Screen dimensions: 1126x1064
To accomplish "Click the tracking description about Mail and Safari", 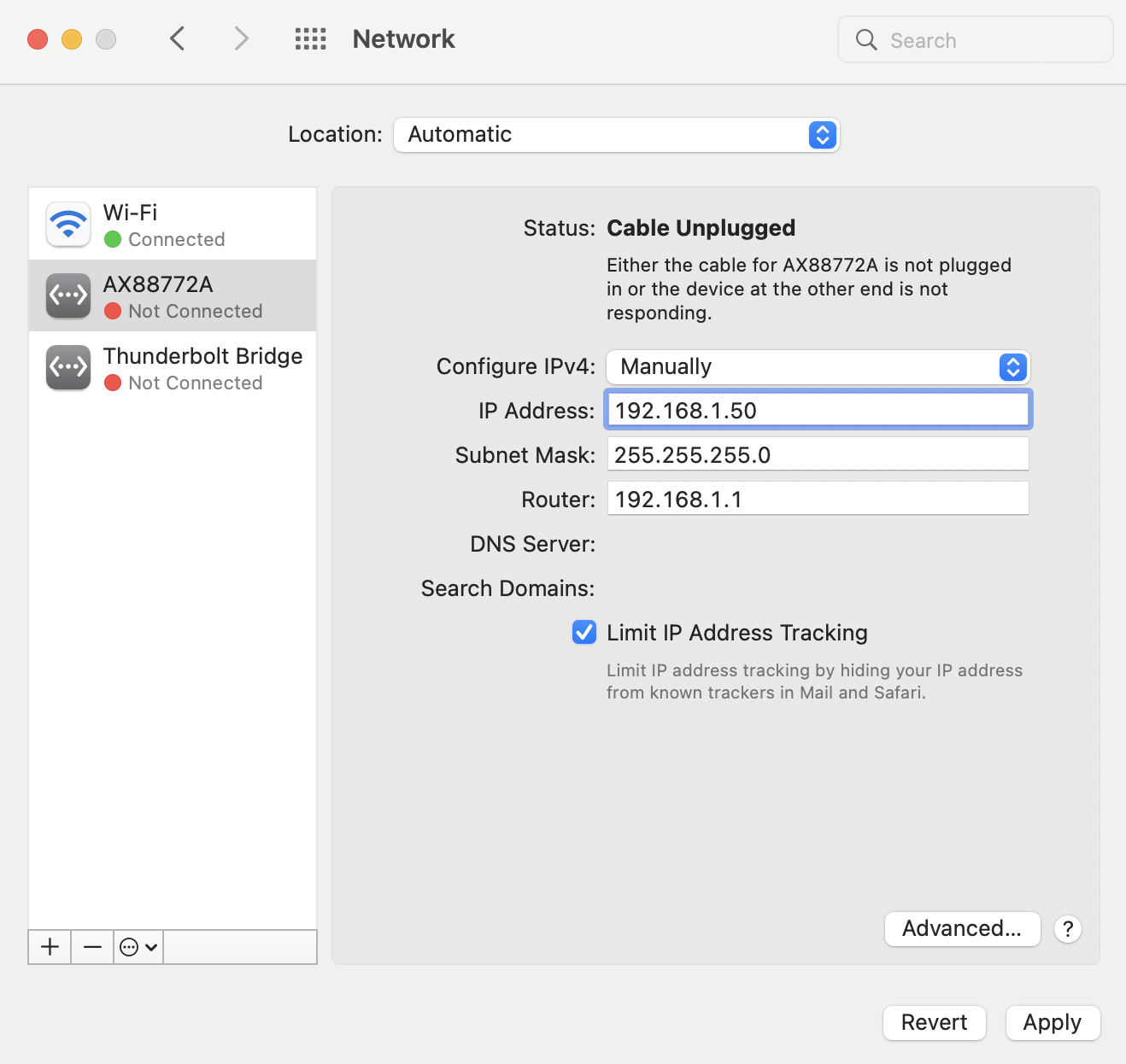I will point(814,681).
